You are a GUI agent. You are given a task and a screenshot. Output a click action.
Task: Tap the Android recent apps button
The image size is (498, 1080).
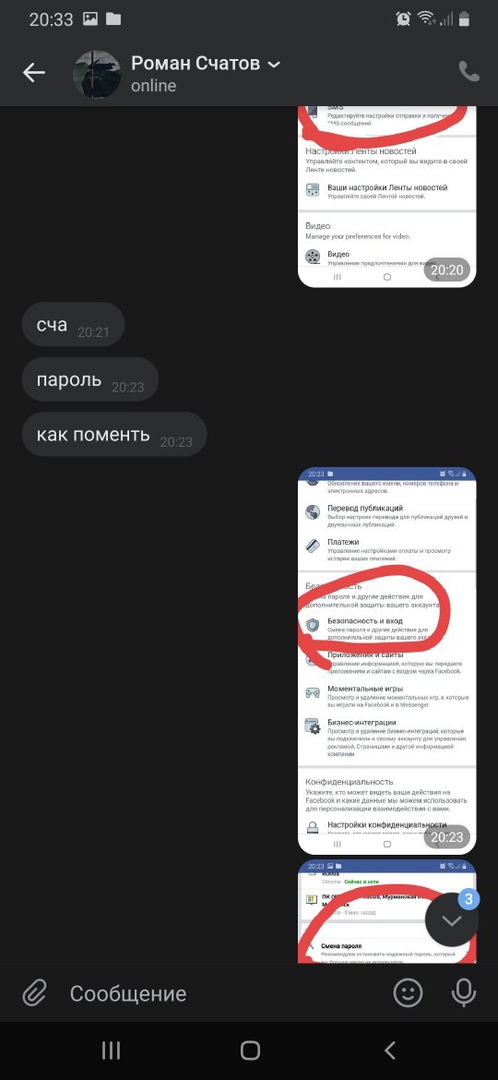[x=111, y=1050]
